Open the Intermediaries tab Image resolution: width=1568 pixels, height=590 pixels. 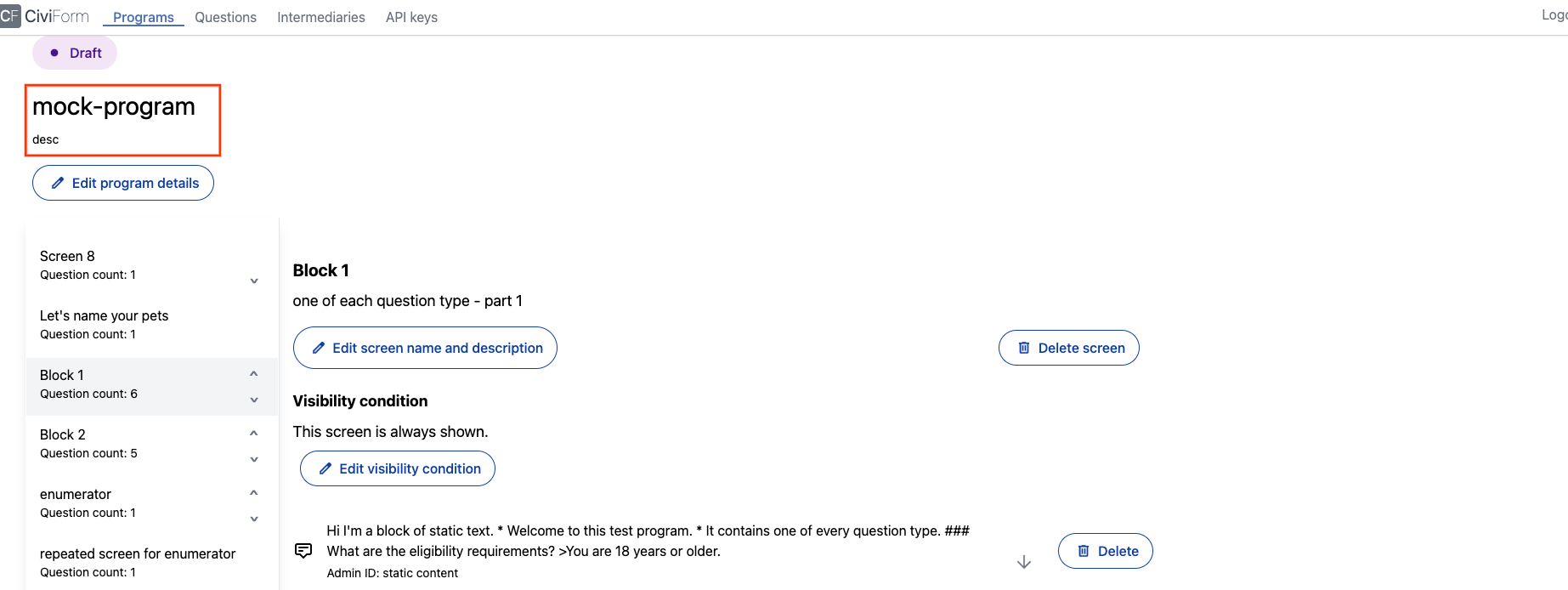[x=320, y=17]
